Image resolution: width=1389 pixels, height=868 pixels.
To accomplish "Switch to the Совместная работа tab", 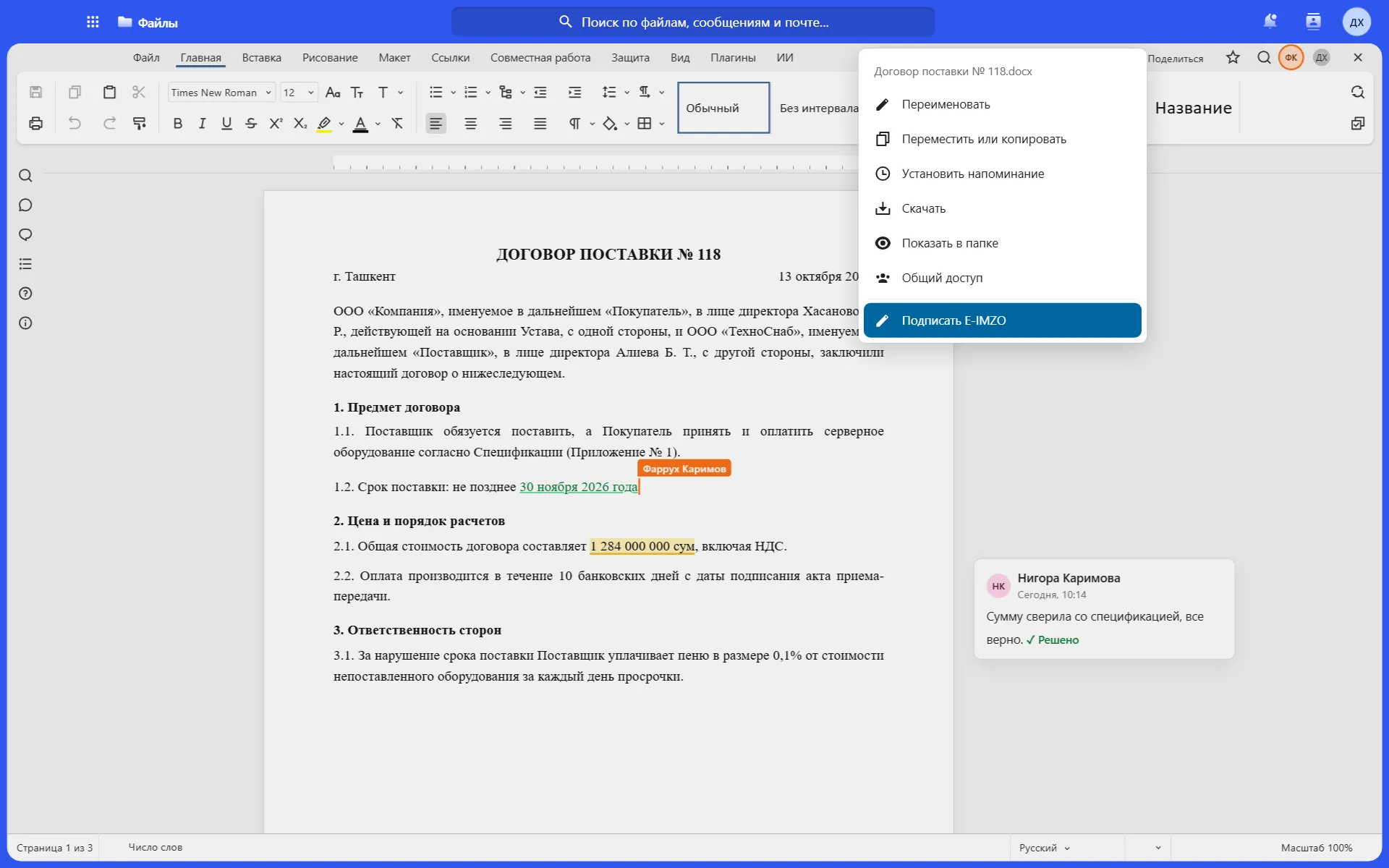I will point(540,58).
